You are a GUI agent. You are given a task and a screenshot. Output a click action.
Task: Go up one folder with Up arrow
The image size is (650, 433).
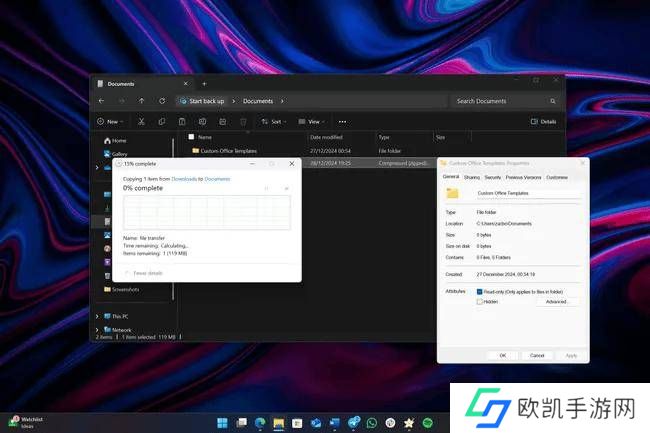pos(142,101)
